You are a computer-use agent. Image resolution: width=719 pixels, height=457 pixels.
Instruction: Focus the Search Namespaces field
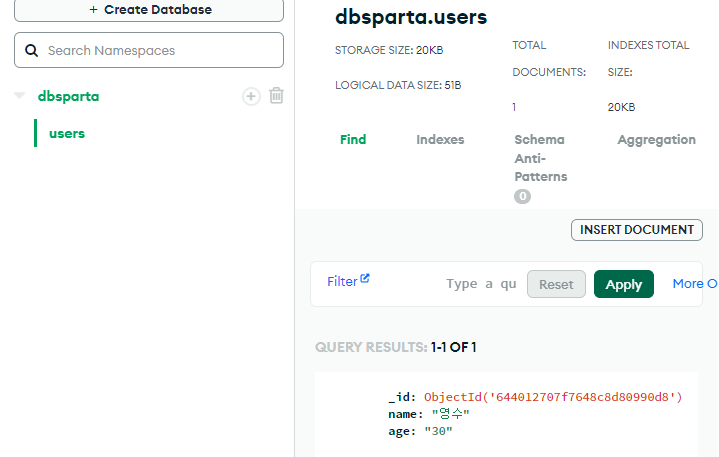tap(149, 50)
